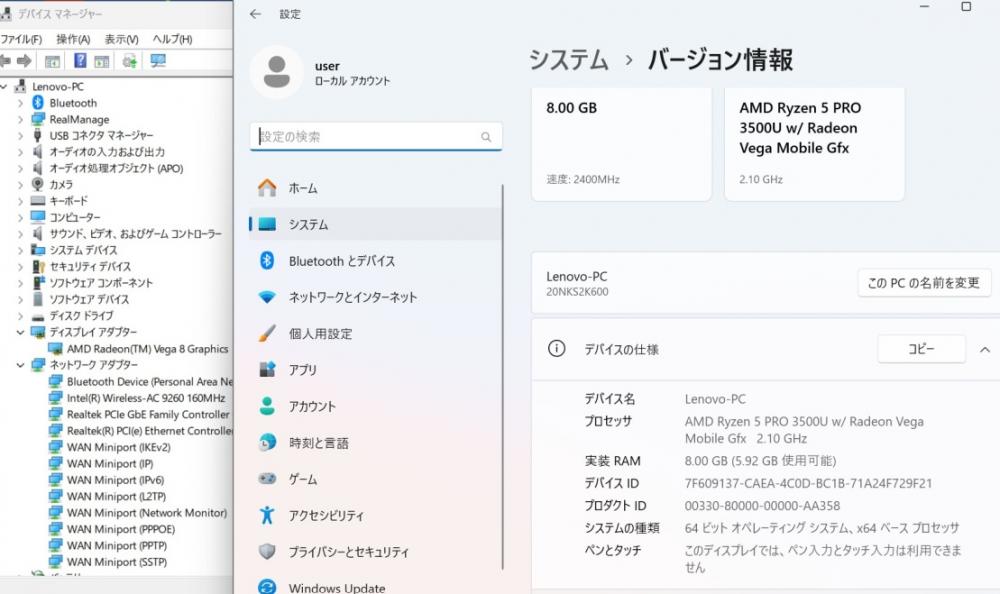Collapse the ネットワーク アダプター node
The image size is (1000, 594).
point(20,365)
